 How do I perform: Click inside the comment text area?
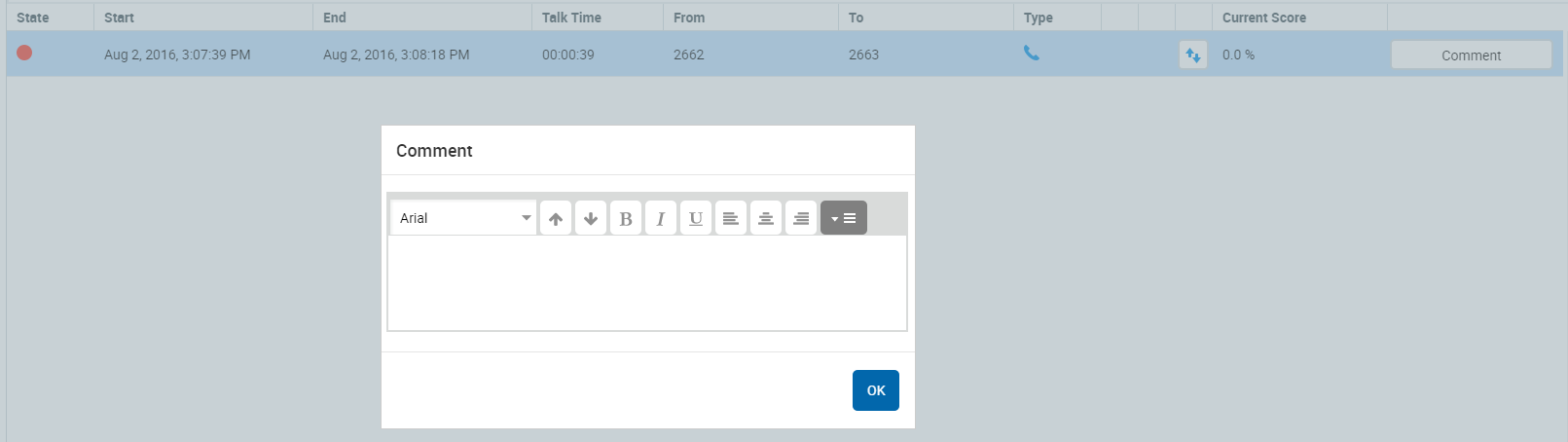[646, 282]
